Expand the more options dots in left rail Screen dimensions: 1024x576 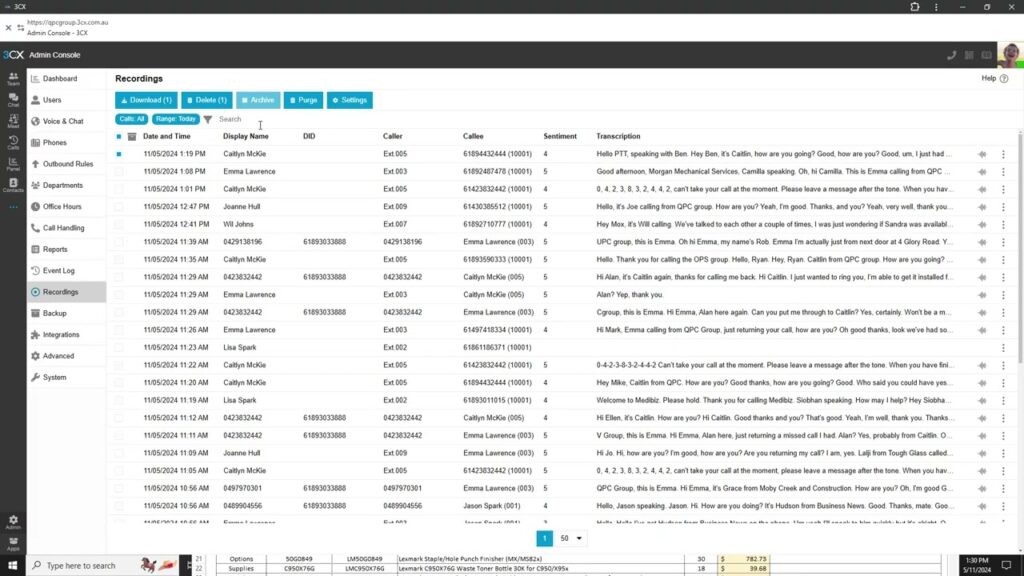[13, 207]
